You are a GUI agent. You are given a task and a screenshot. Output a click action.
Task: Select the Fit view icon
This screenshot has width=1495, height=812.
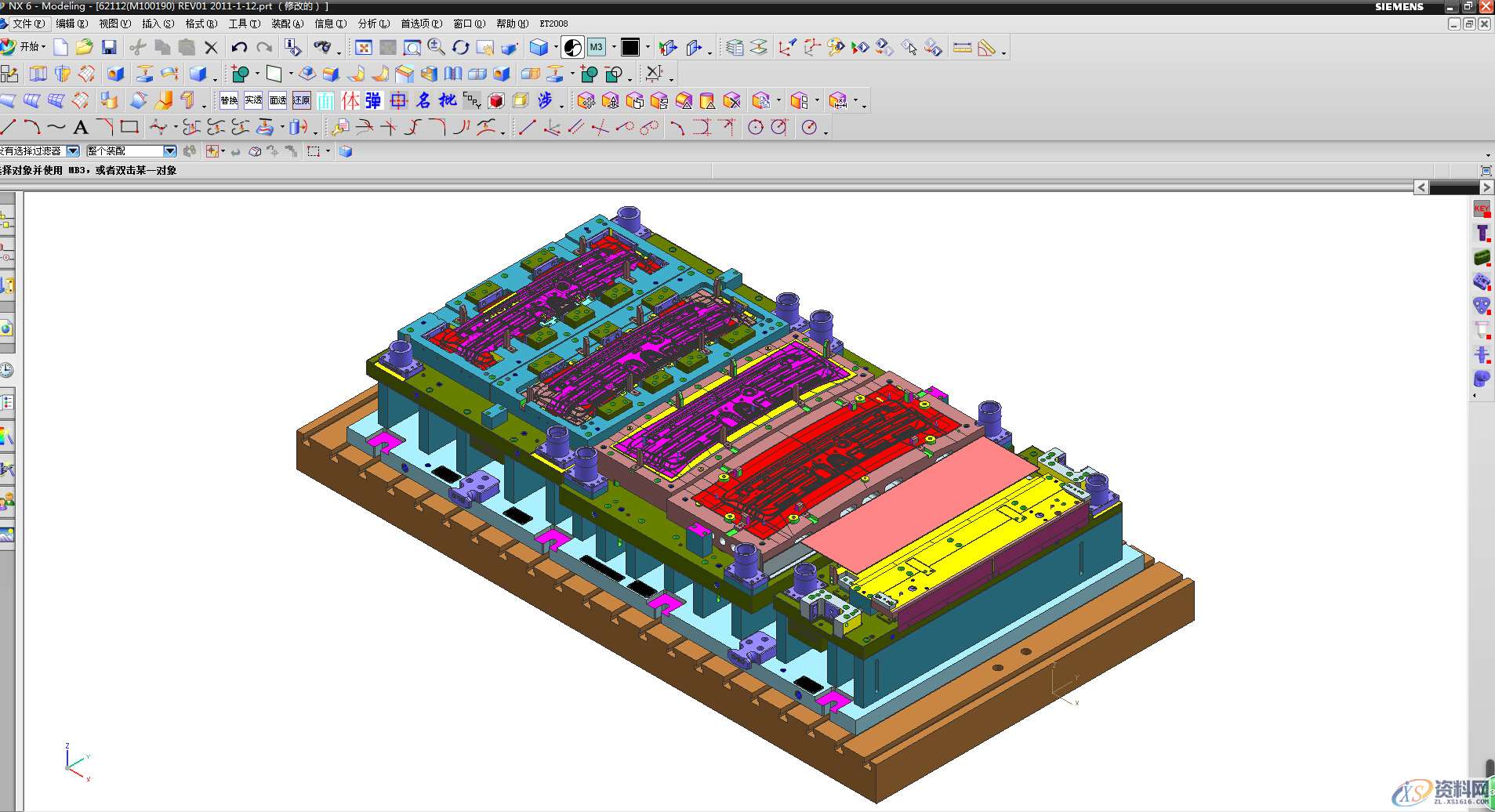pyautogui.click(x=364, y=48)
